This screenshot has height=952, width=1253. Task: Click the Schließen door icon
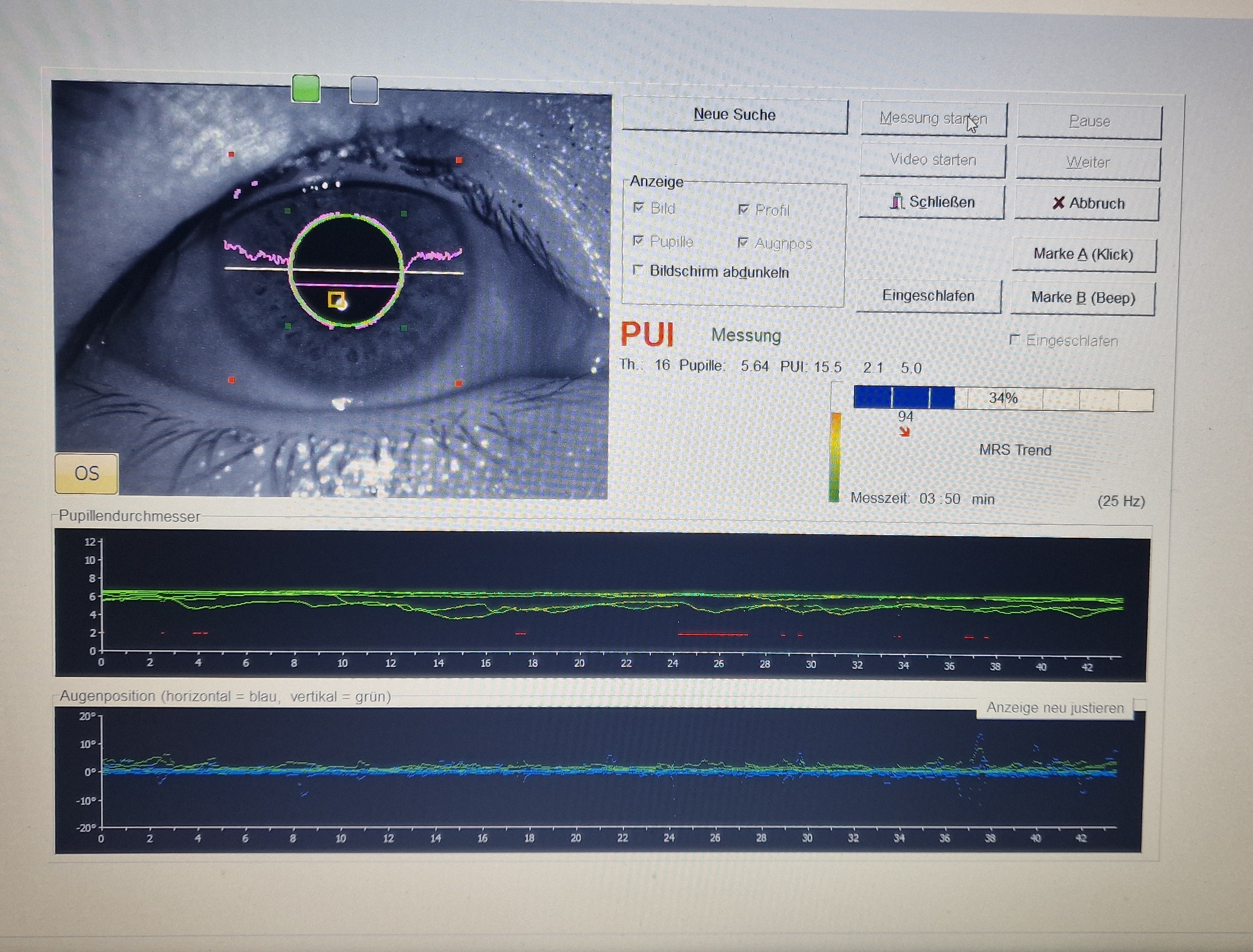click(897, 201)
